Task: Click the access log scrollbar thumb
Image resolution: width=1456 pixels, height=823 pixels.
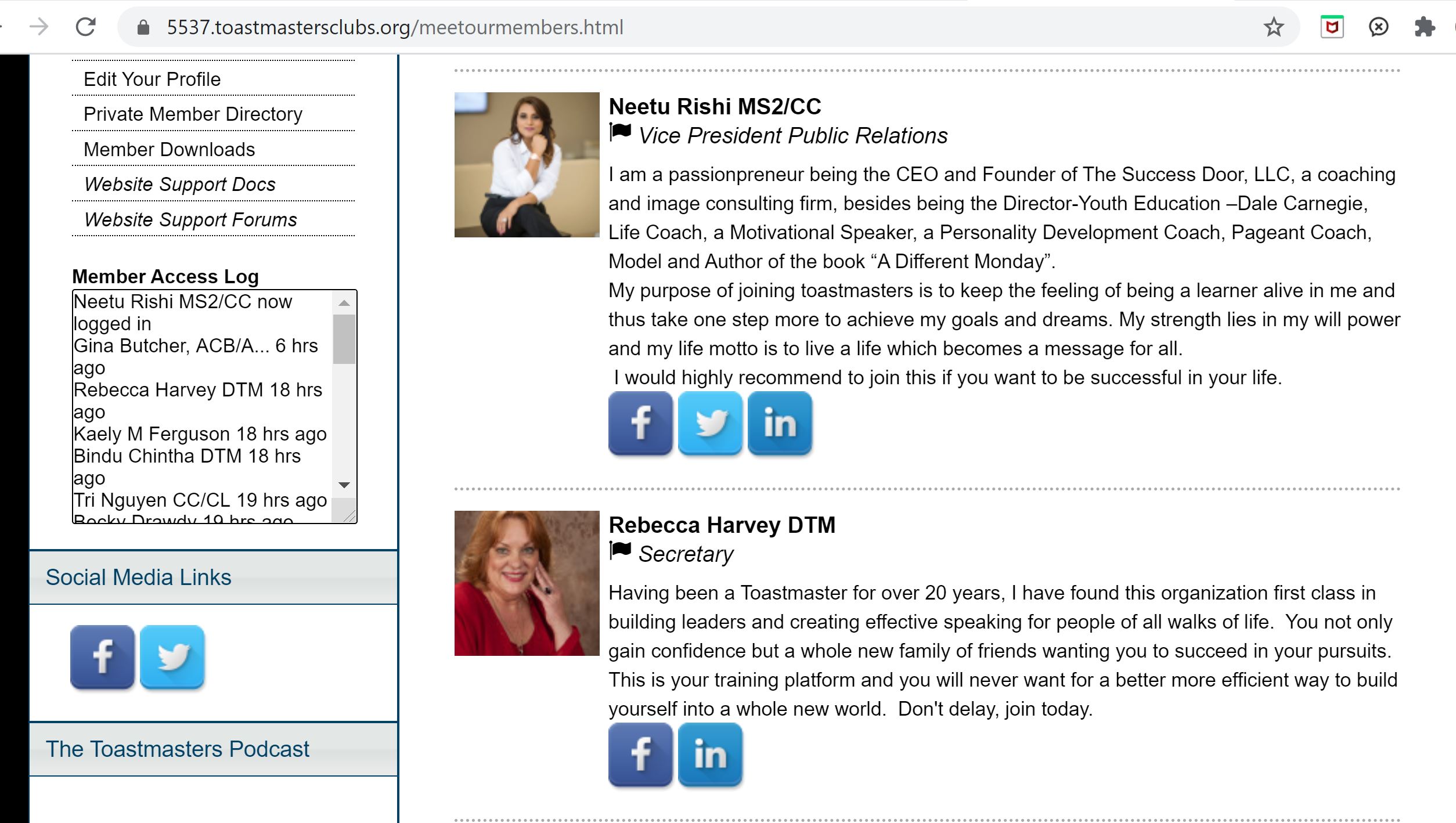Action: click(344, 339)
